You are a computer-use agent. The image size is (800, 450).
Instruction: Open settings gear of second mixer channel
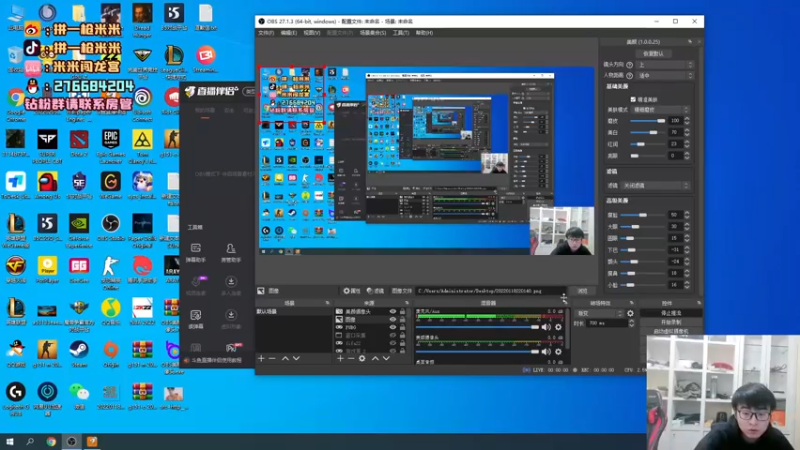tap(558, 352)
